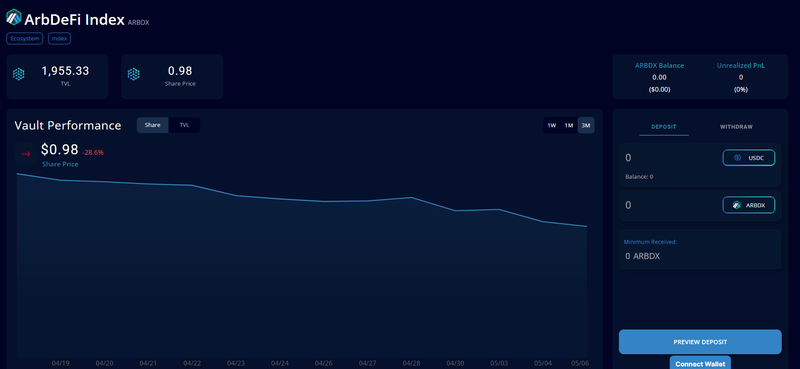Image resolution: width=800 pixels, height=369 pixels.
Task: Click the Minimum Received label
Action: tap(651, 242)
